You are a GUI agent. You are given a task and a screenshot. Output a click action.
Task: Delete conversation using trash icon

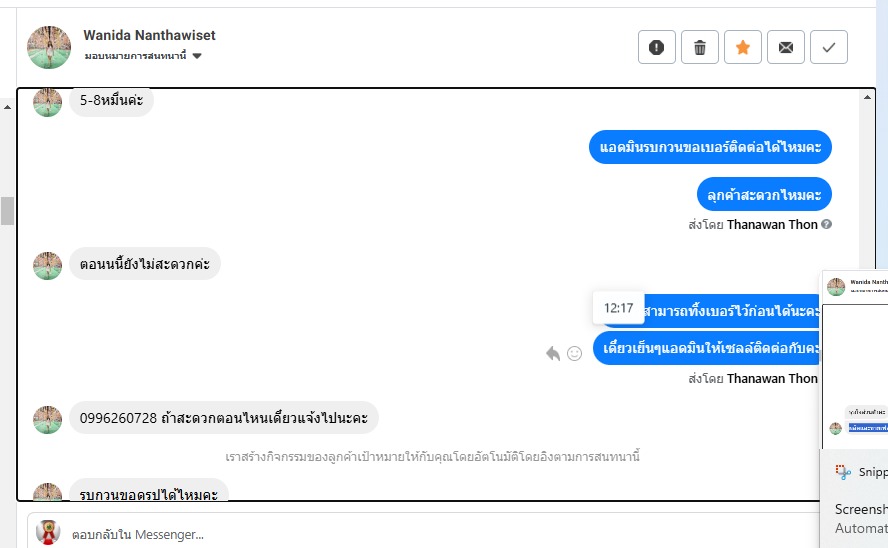[x=699, y=47]
